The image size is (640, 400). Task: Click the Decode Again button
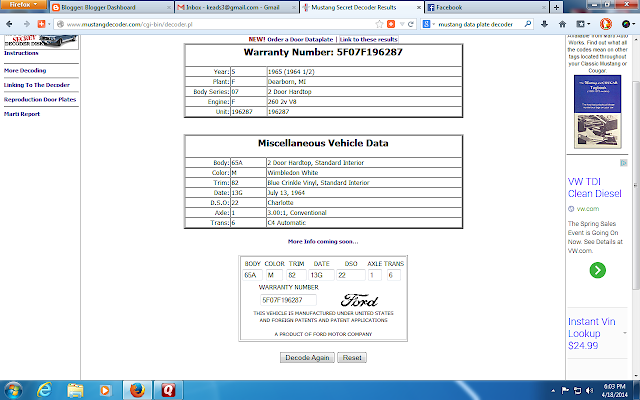point(307,358)
